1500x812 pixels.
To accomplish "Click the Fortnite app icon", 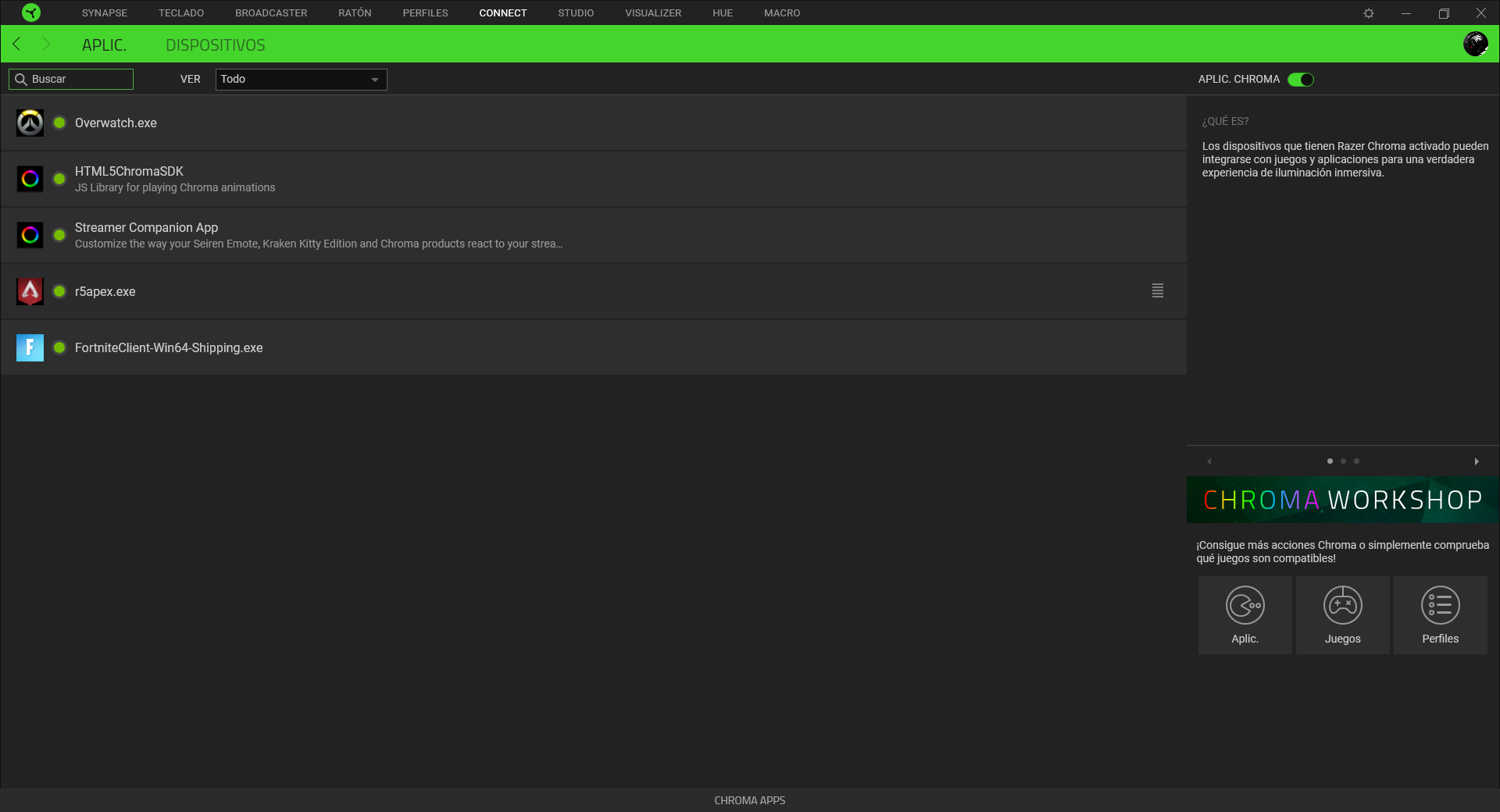I will click(x=30, y=347).
